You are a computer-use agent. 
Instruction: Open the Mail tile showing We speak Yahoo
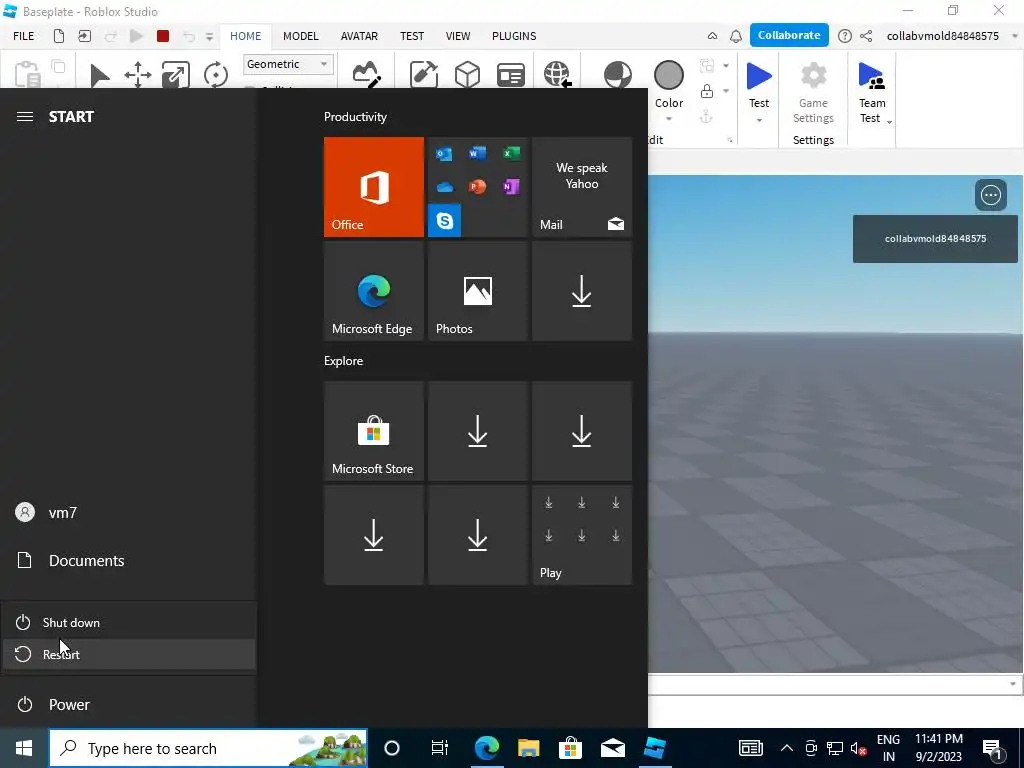(x=582, y=187)
